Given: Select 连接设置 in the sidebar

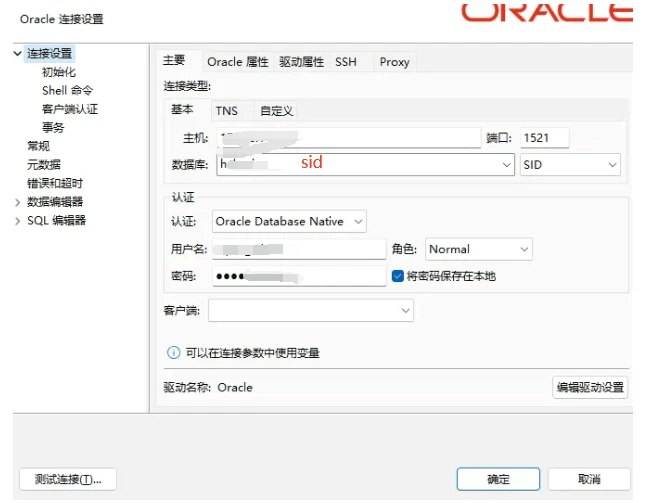Looking at the screenshot, I should (x=50, y=54).
